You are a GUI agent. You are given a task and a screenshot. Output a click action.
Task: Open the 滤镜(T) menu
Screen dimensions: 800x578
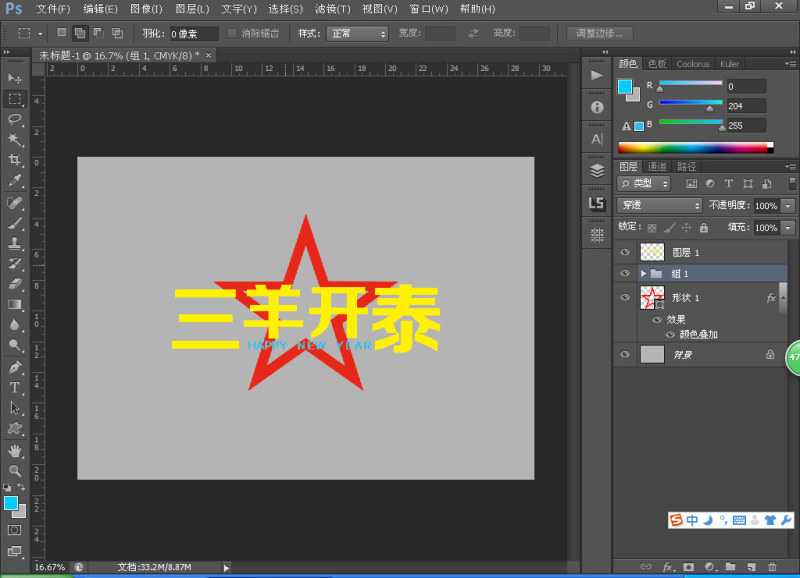pos(333,9)
